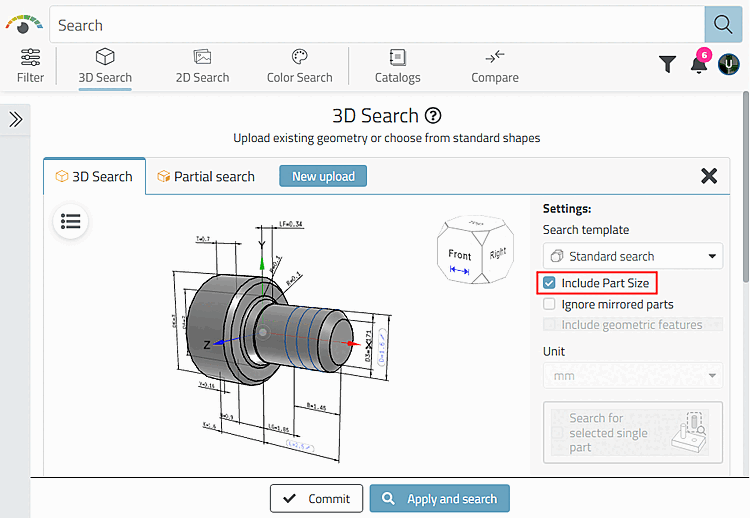Expand the left sidebar chevrons
The image size is (750, 518).
15,119
